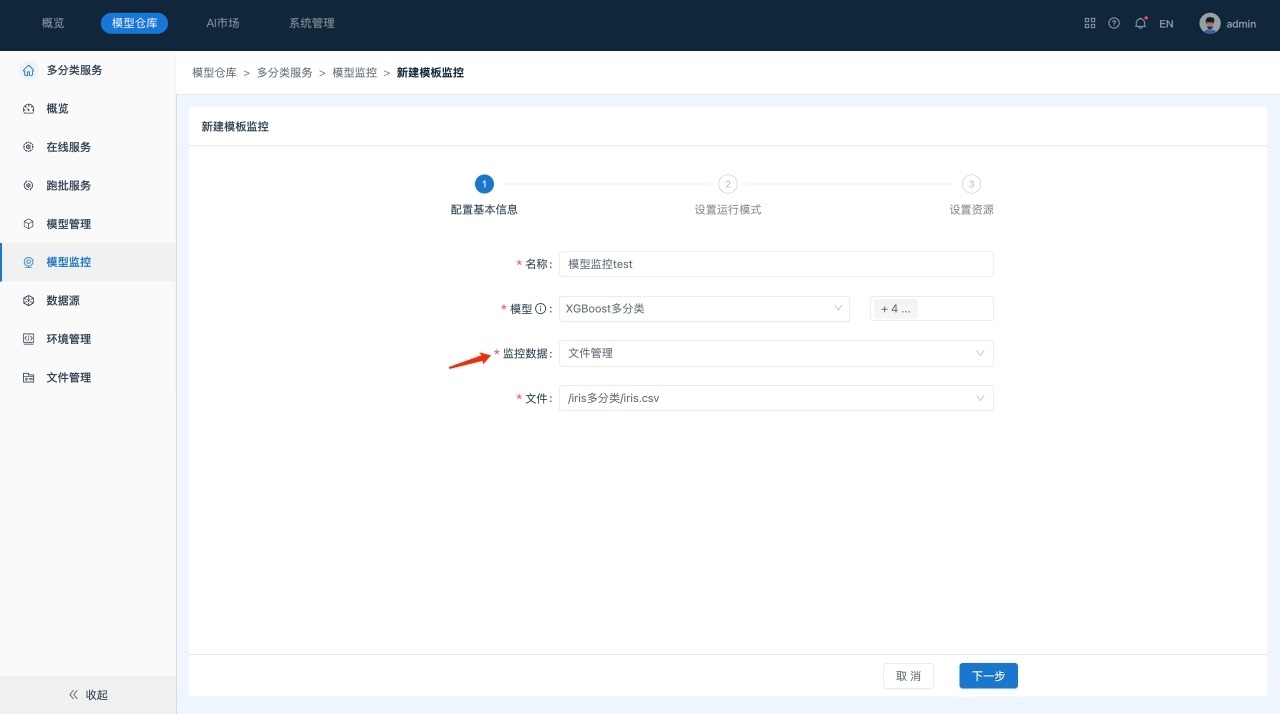Click the 取消 button
This screenshot has height=714, width=1280.
pyautogui.click(x=908, y=676)
